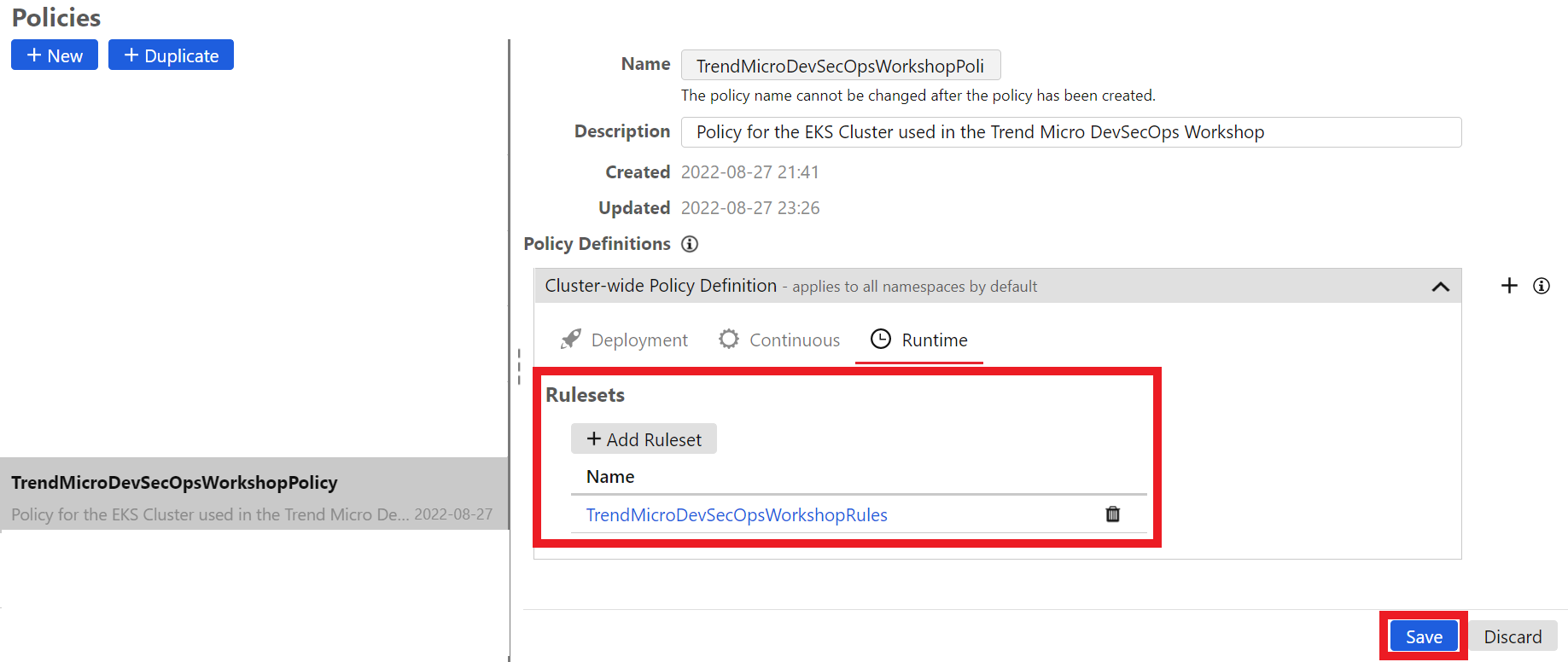Open info icon next to add-definition plus
Viewport: 1568px width, 662px height.
1542,286
